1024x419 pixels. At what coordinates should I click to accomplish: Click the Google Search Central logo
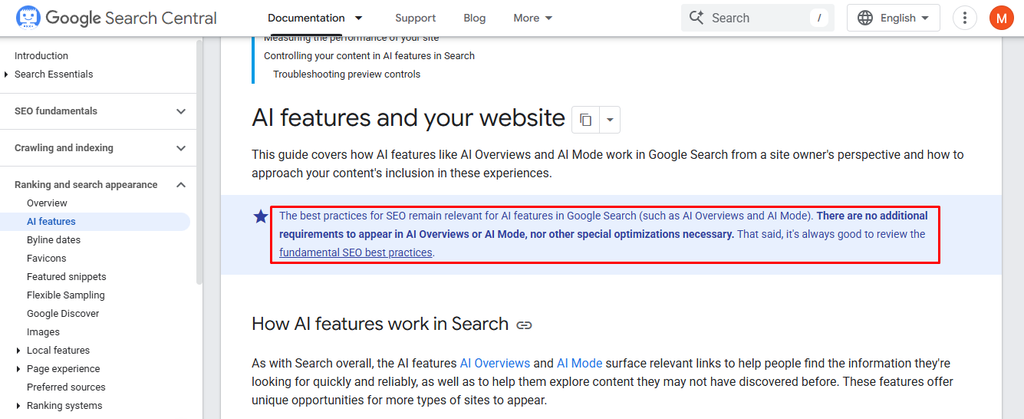[116, 18]
